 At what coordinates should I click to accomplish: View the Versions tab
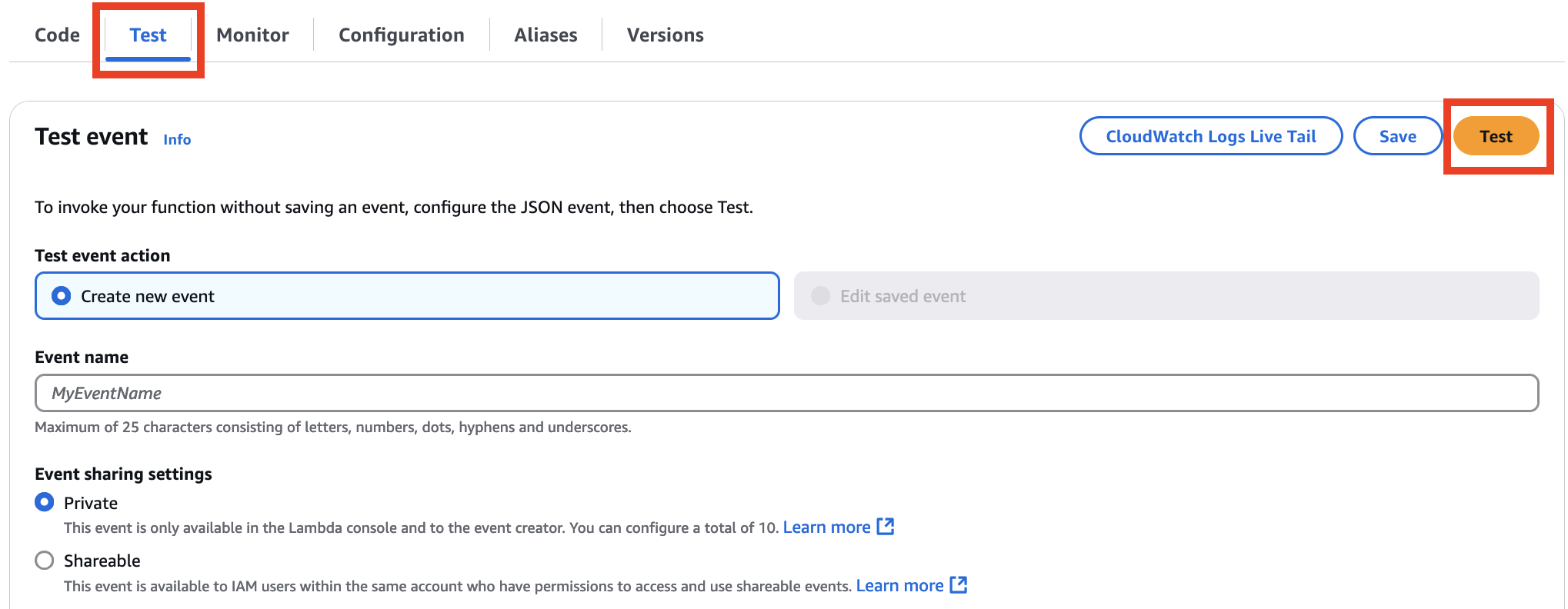tap(665, 35)
